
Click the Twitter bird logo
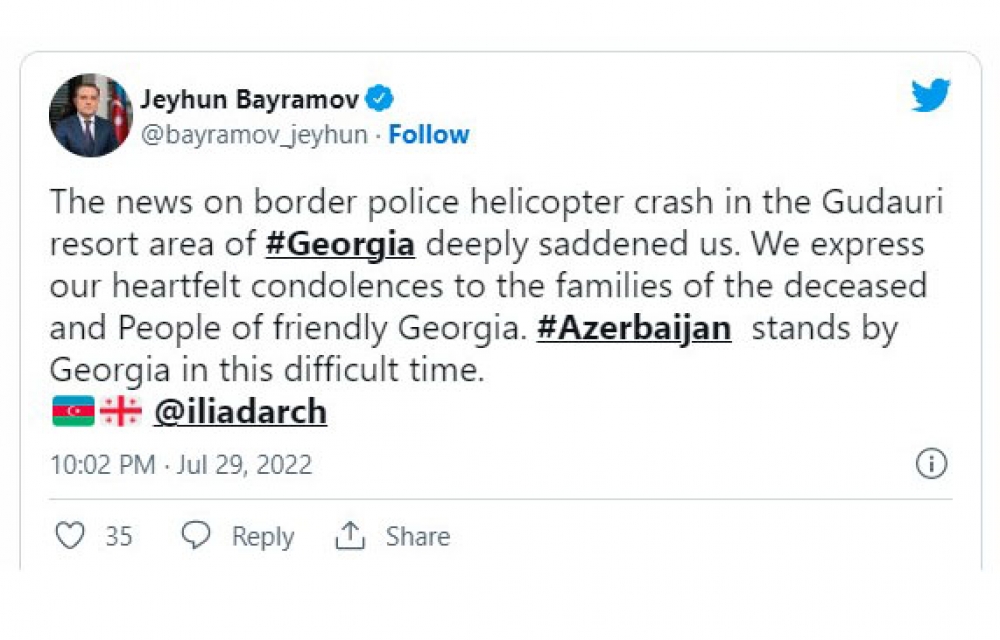930,95
